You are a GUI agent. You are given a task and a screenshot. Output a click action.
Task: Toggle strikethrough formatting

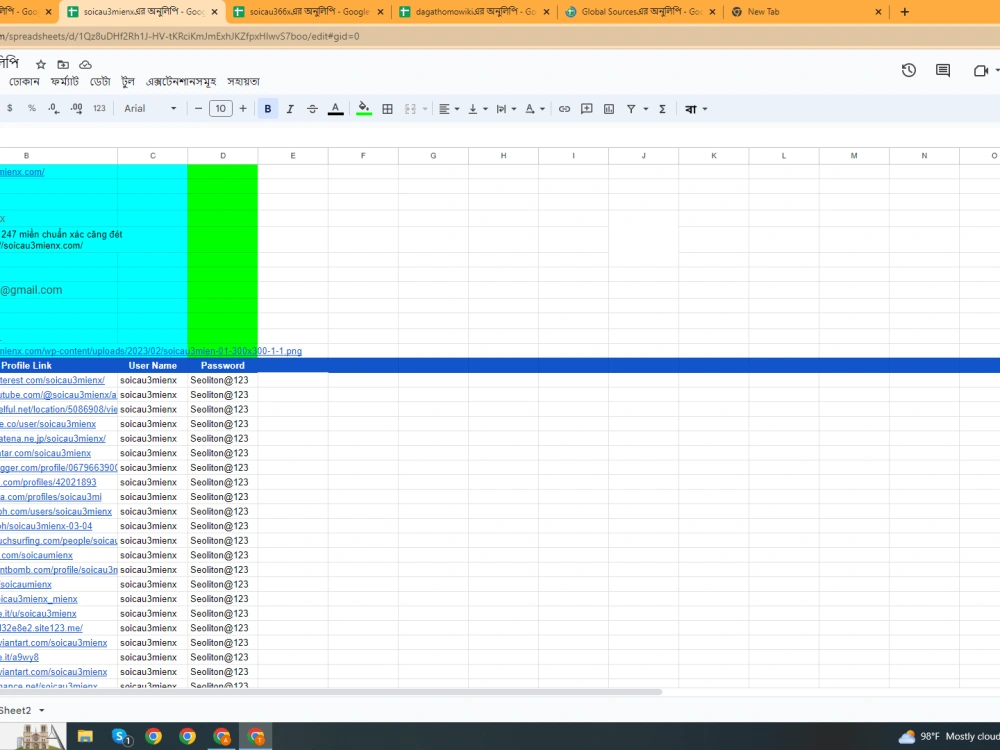[x=312, y=109]
